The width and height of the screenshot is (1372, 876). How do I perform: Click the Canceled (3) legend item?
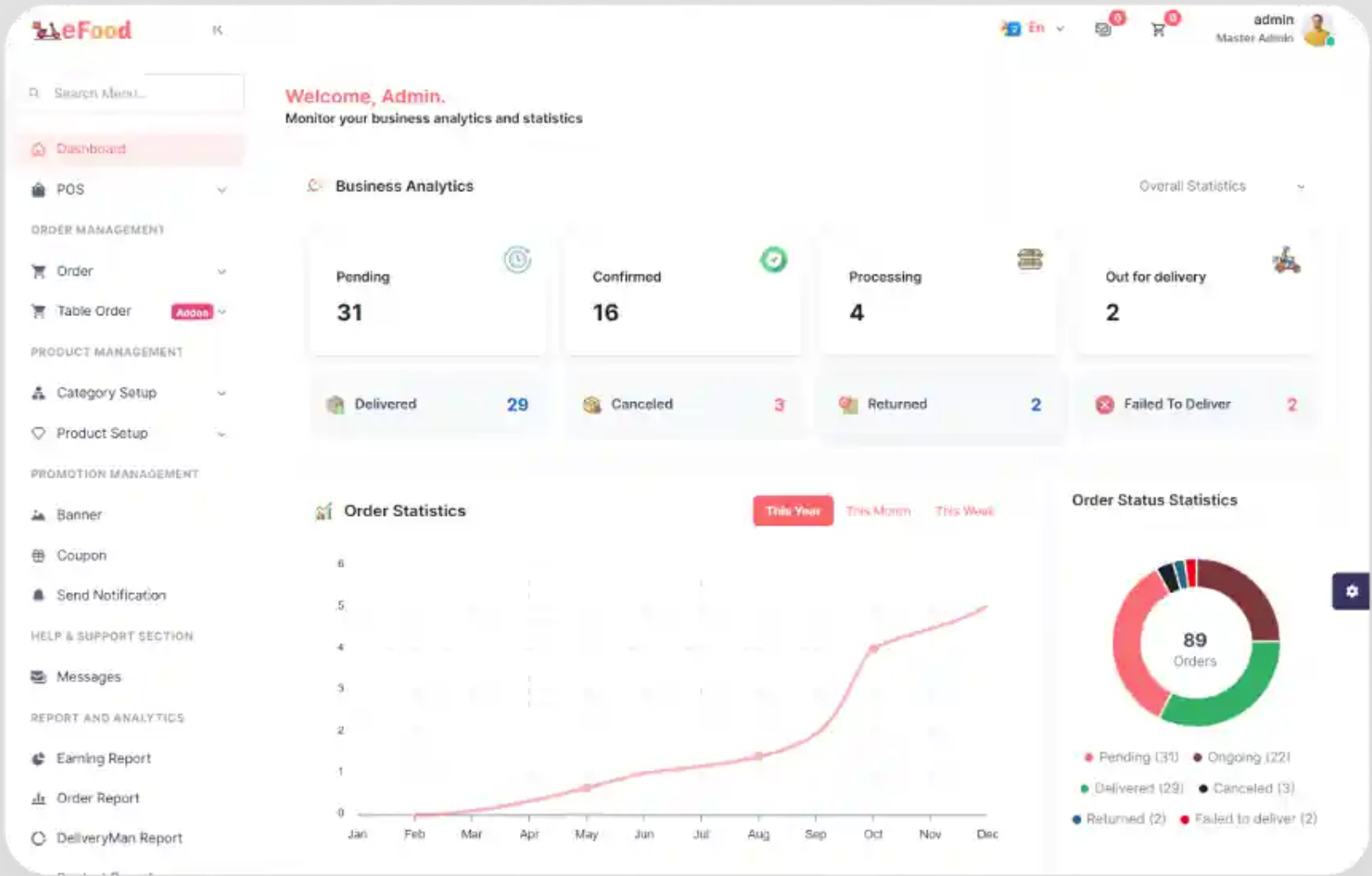tap(1247, 788)
